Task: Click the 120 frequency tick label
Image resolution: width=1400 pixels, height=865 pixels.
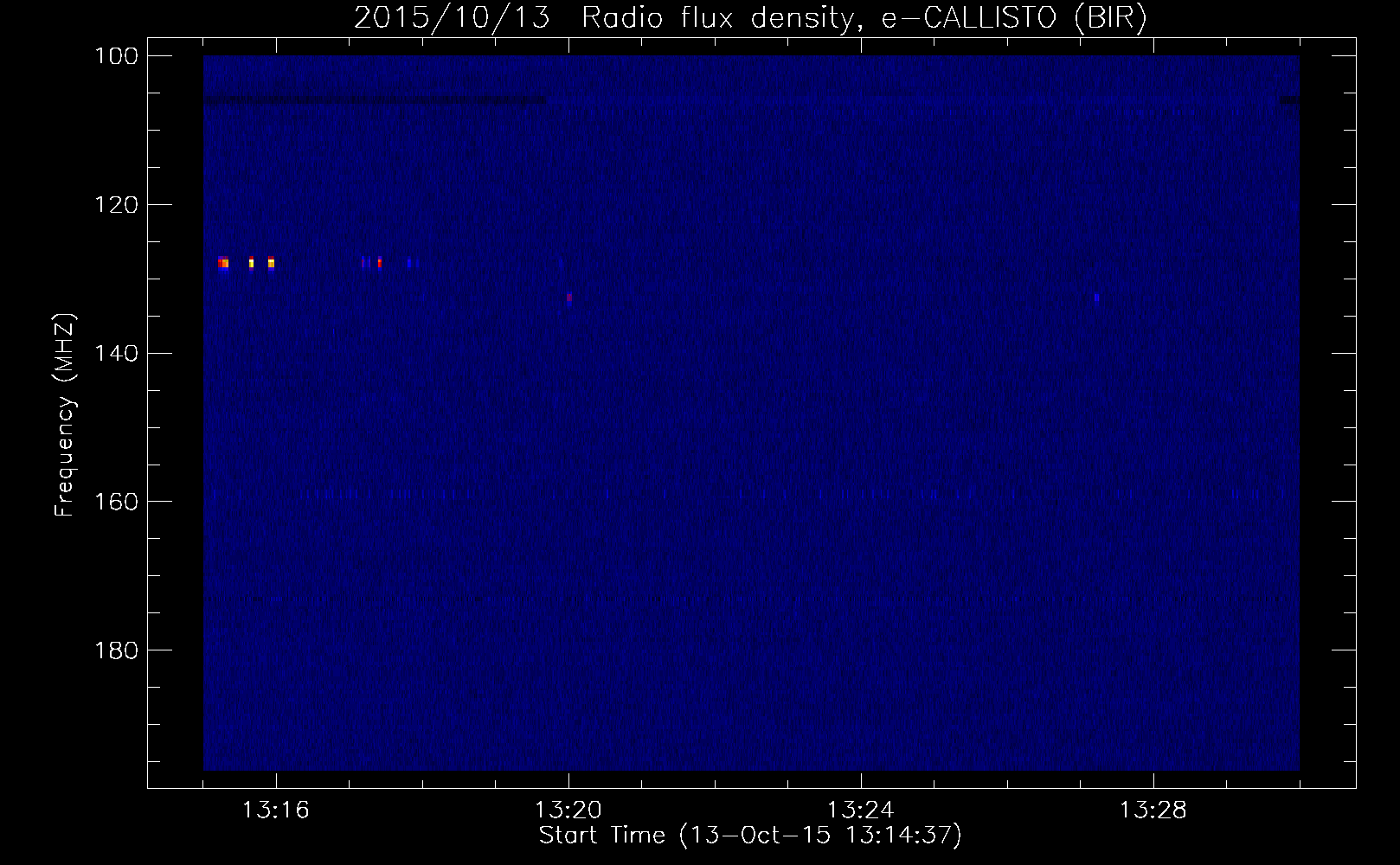Action: 115,205
